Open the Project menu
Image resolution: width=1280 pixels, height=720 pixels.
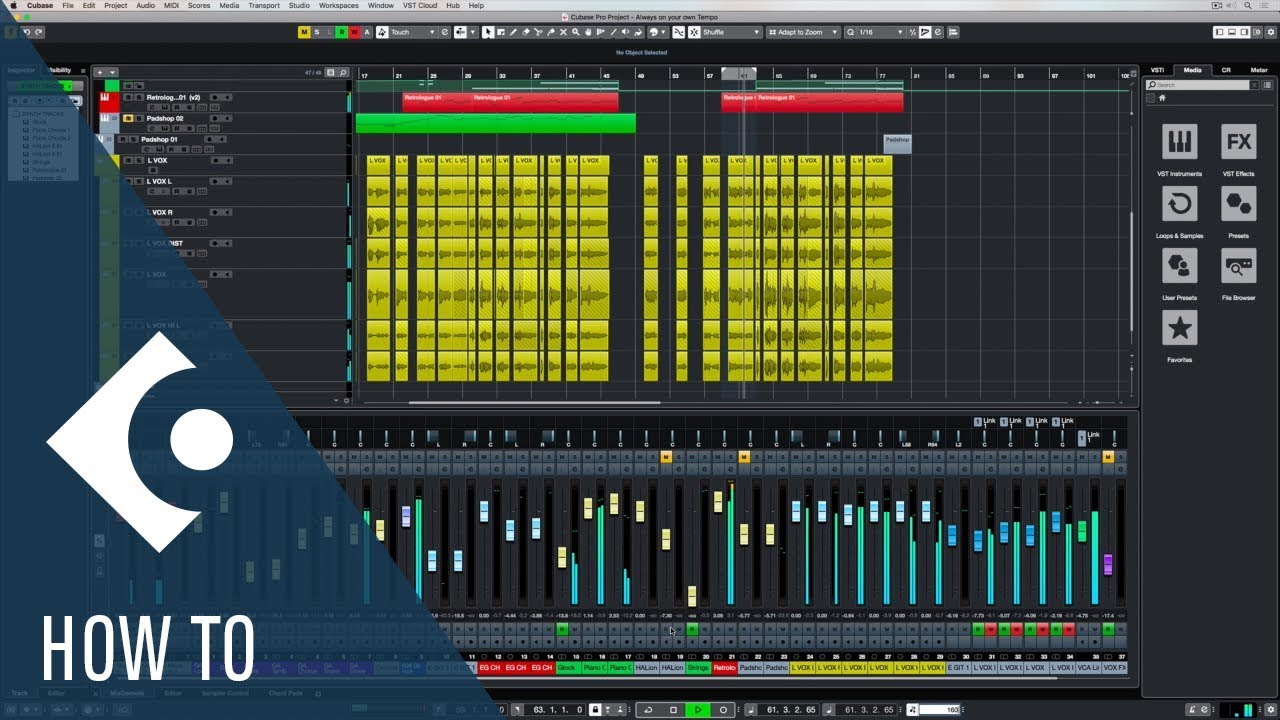point(116,5)
